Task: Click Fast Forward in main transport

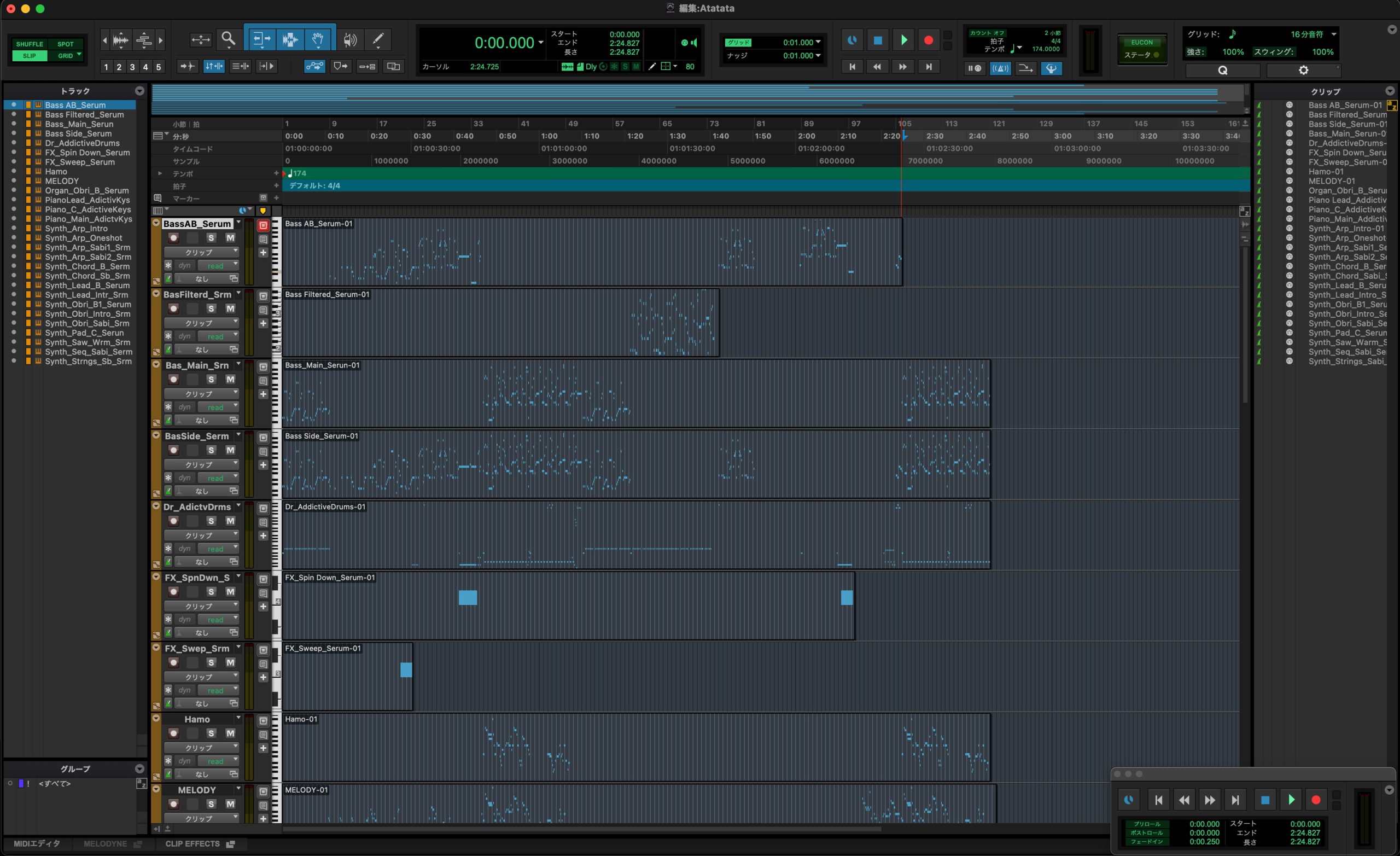Action: [903, 67]
